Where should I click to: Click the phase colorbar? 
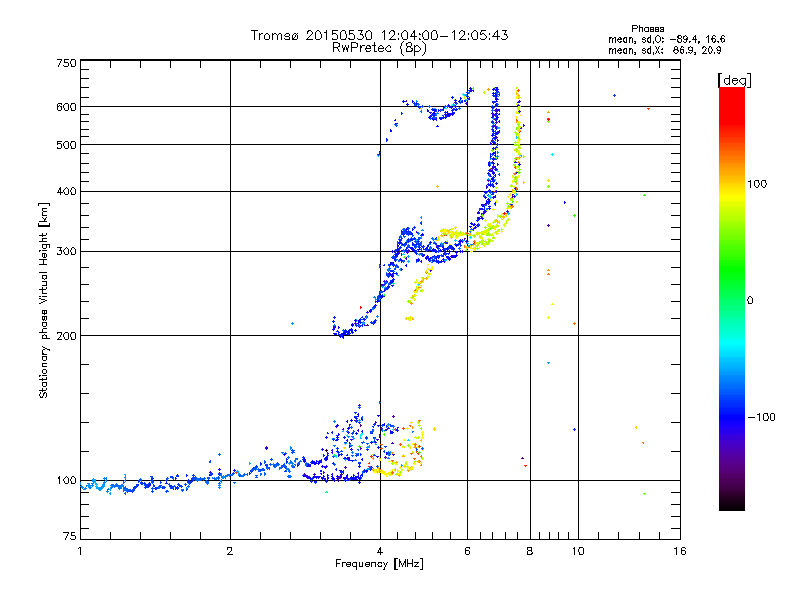[x=732, y=299]
